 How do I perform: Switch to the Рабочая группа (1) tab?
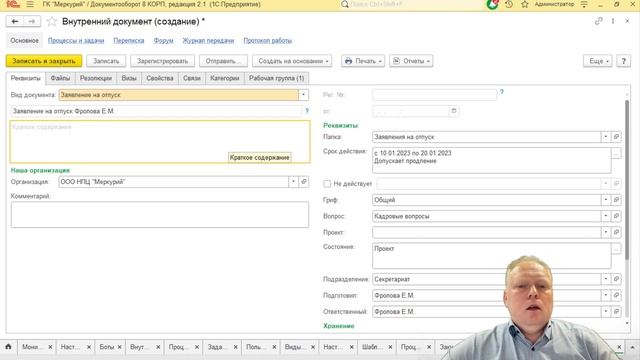pos(276,78)
